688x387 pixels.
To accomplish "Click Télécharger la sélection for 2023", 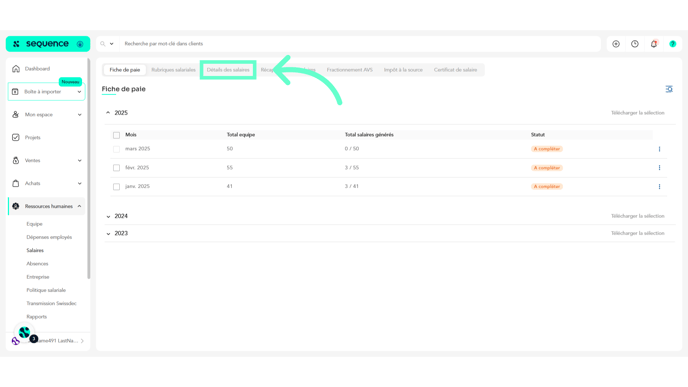I will click(638, 233).
